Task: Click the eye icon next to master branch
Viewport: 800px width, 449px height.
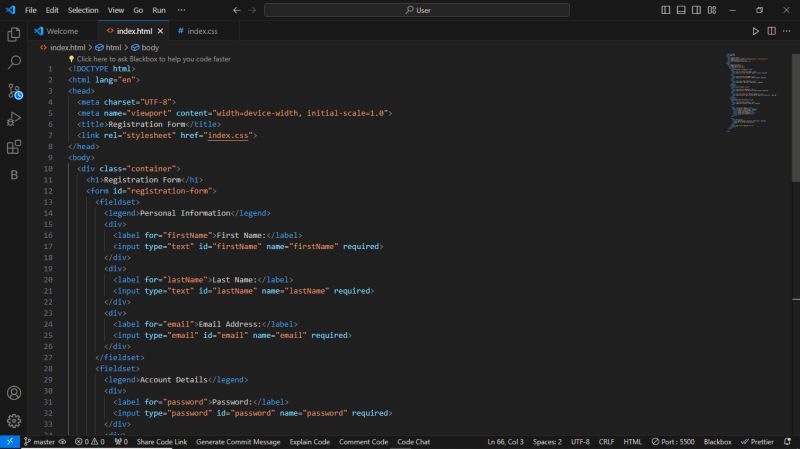Action: pos(62,442)
